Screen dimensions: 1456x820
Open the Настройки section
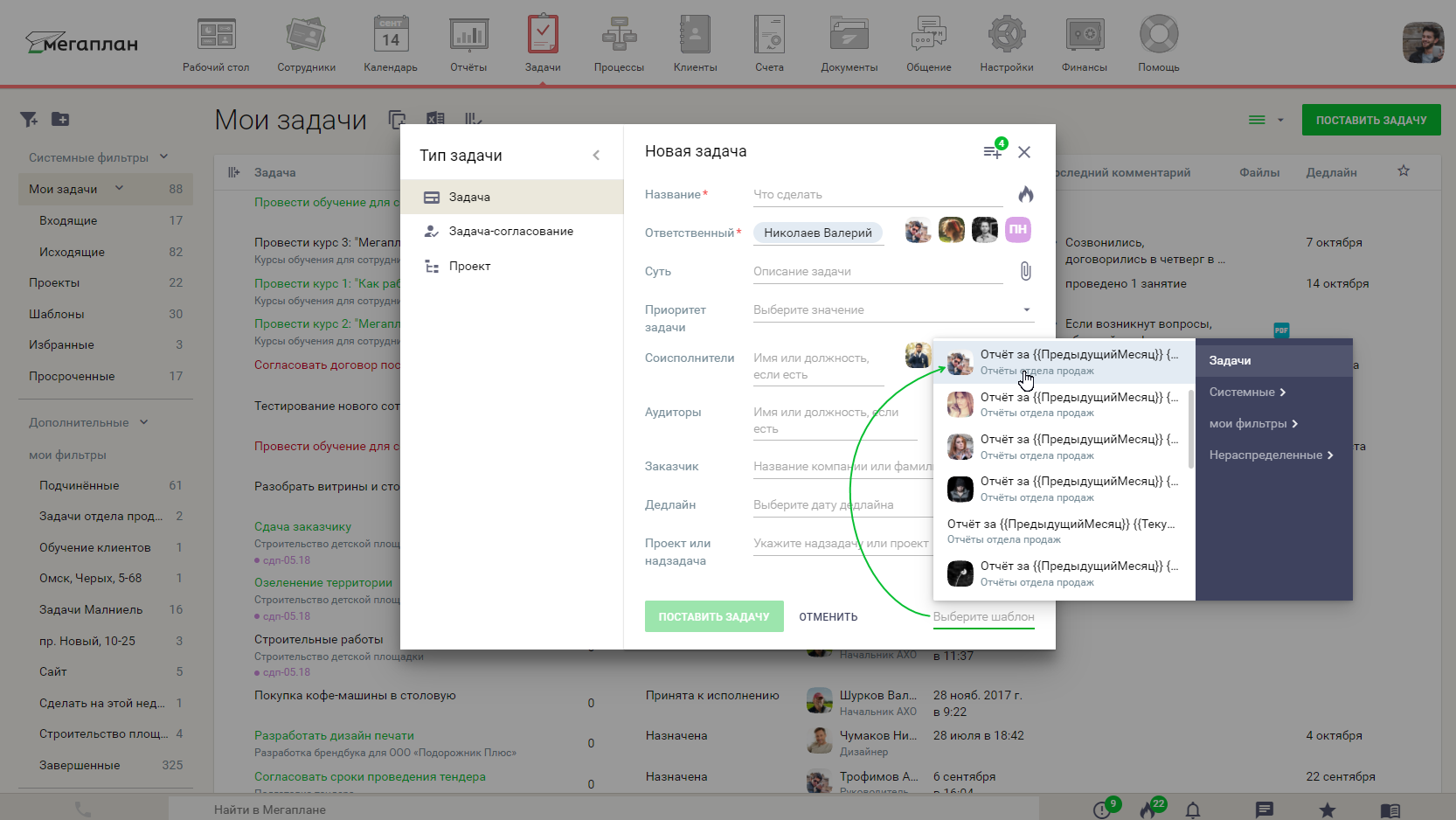pos(1007,44)
